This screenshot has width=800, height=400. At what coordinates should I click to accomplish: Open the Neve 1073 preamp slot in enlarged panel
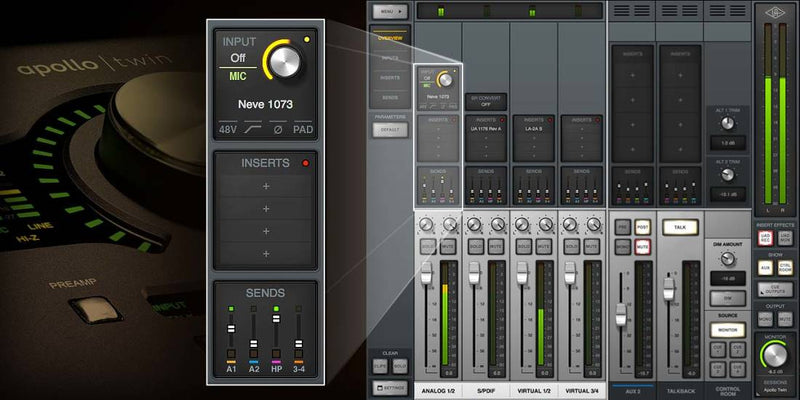(265, 105)
